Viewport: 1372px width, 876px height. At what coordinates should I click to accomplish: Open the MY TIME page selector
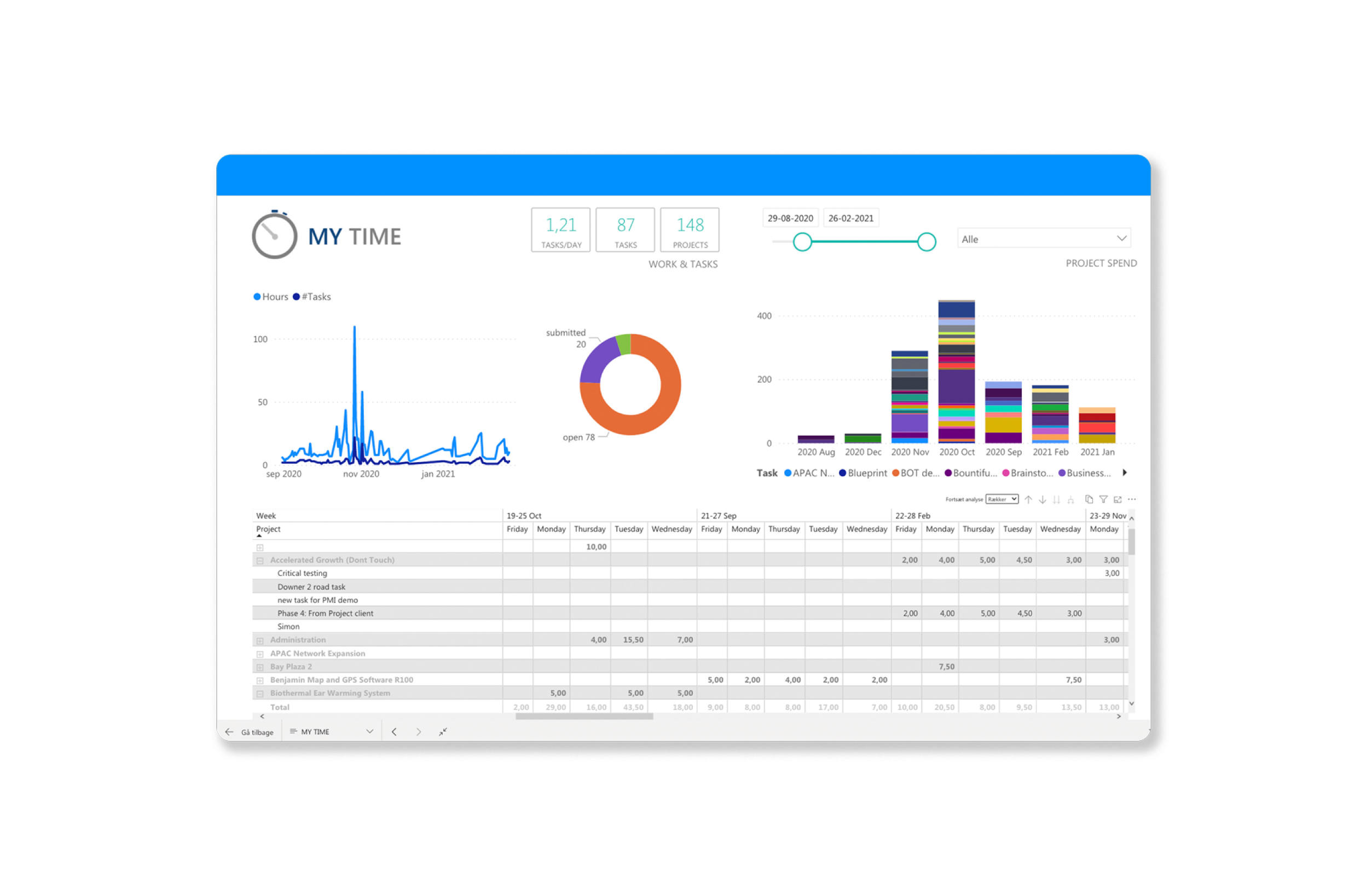tap(332, 731)
